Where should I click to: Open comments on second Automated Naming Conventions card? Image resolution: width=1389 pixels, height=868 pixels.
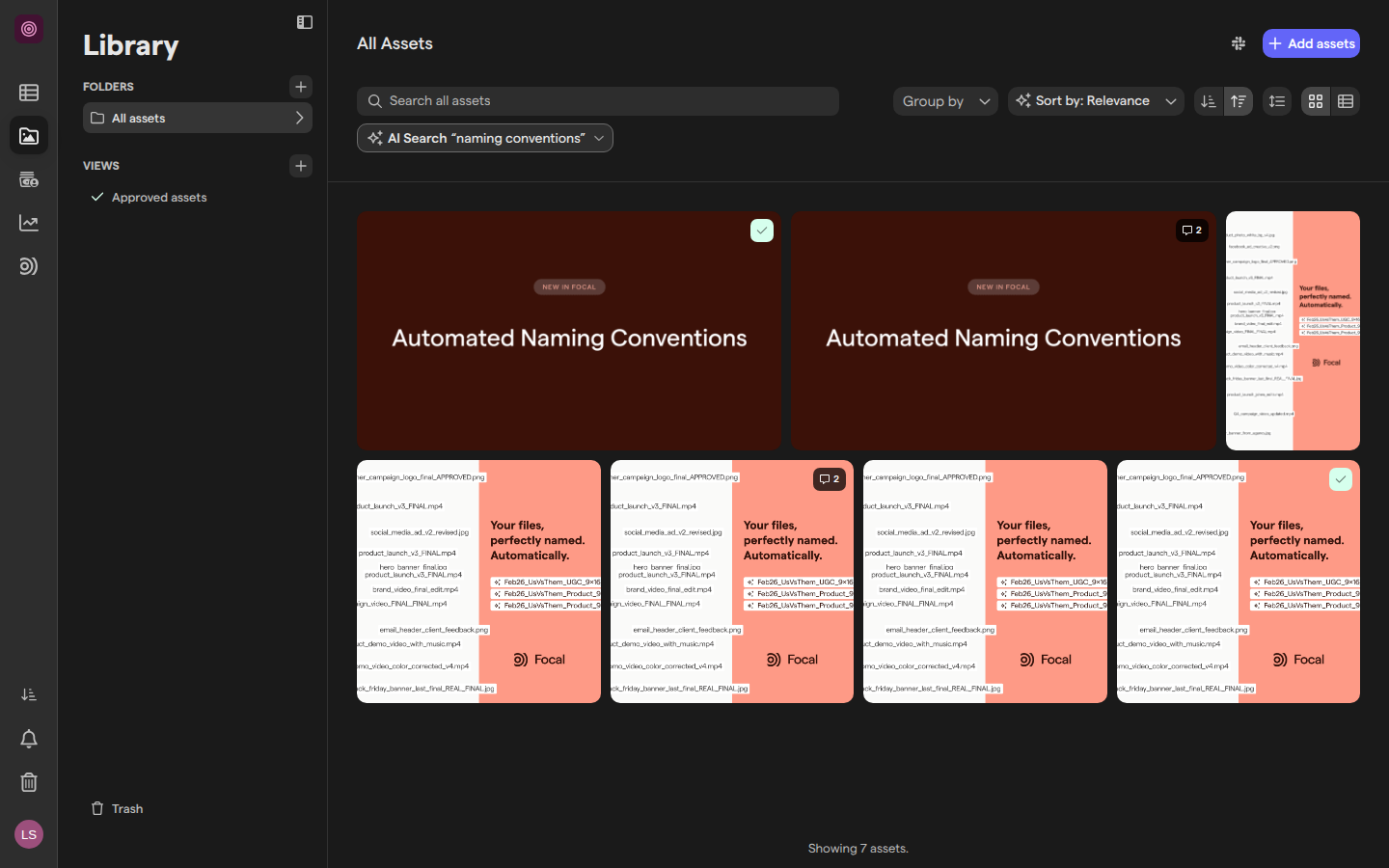coord(1192,231)
